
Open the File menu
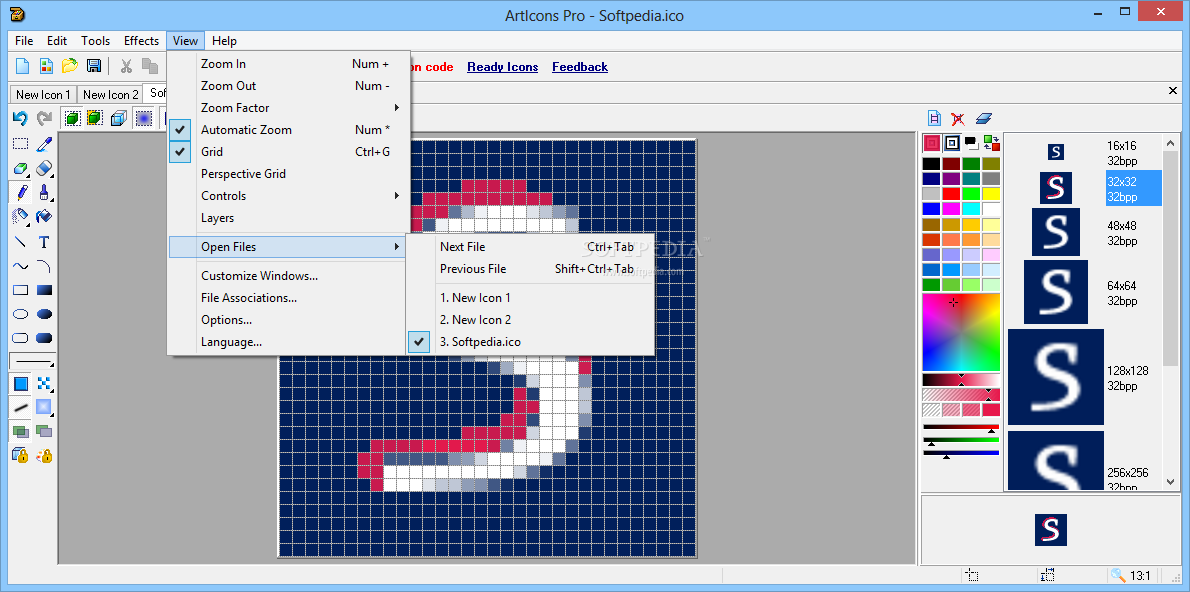point(24,41)
